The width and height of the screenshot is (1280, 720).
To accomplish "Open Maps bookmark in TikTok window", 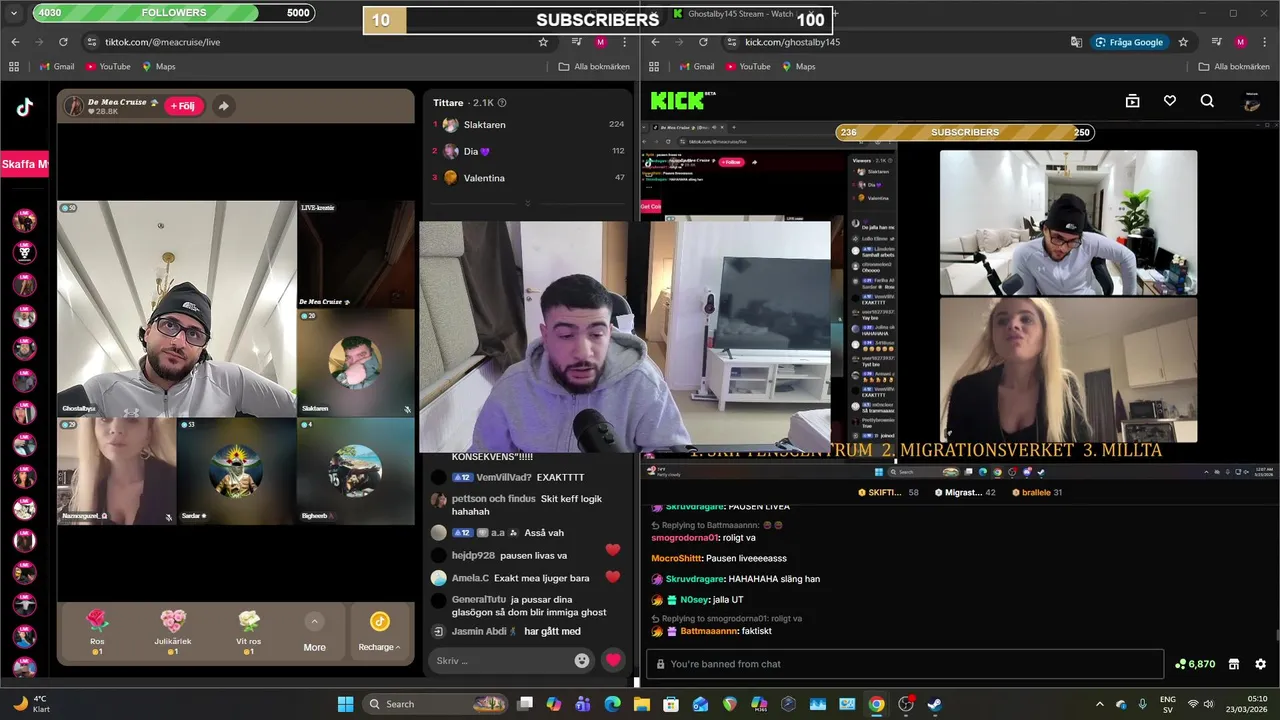I will point(159,66).
